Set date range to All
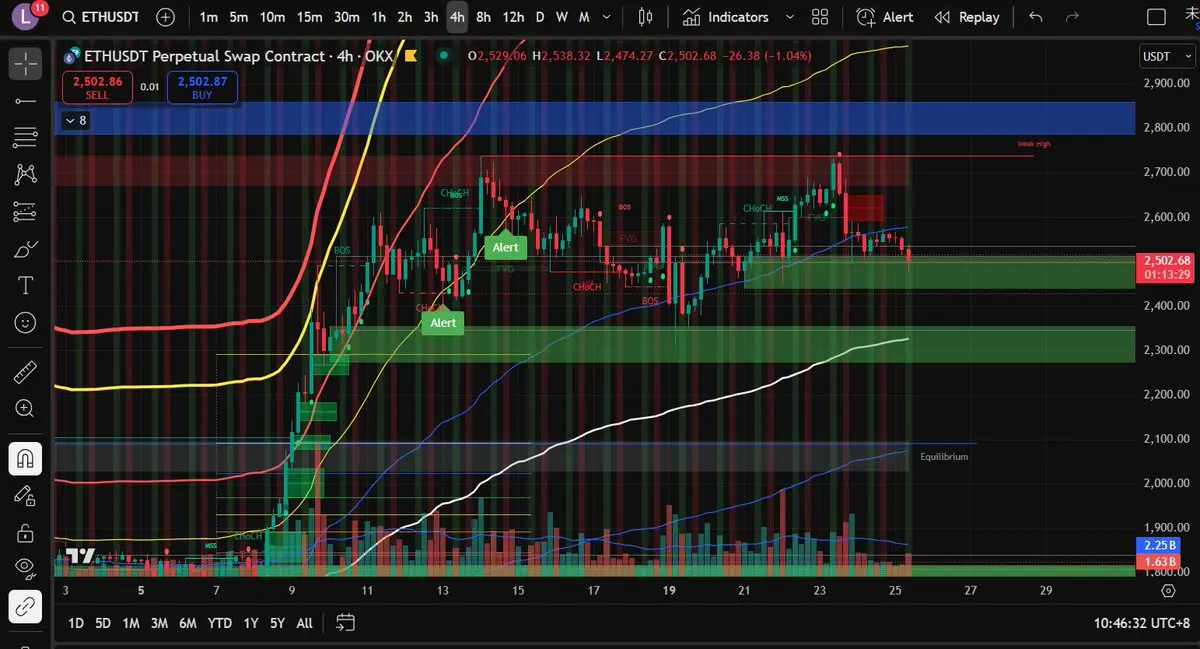 (305, 623)
